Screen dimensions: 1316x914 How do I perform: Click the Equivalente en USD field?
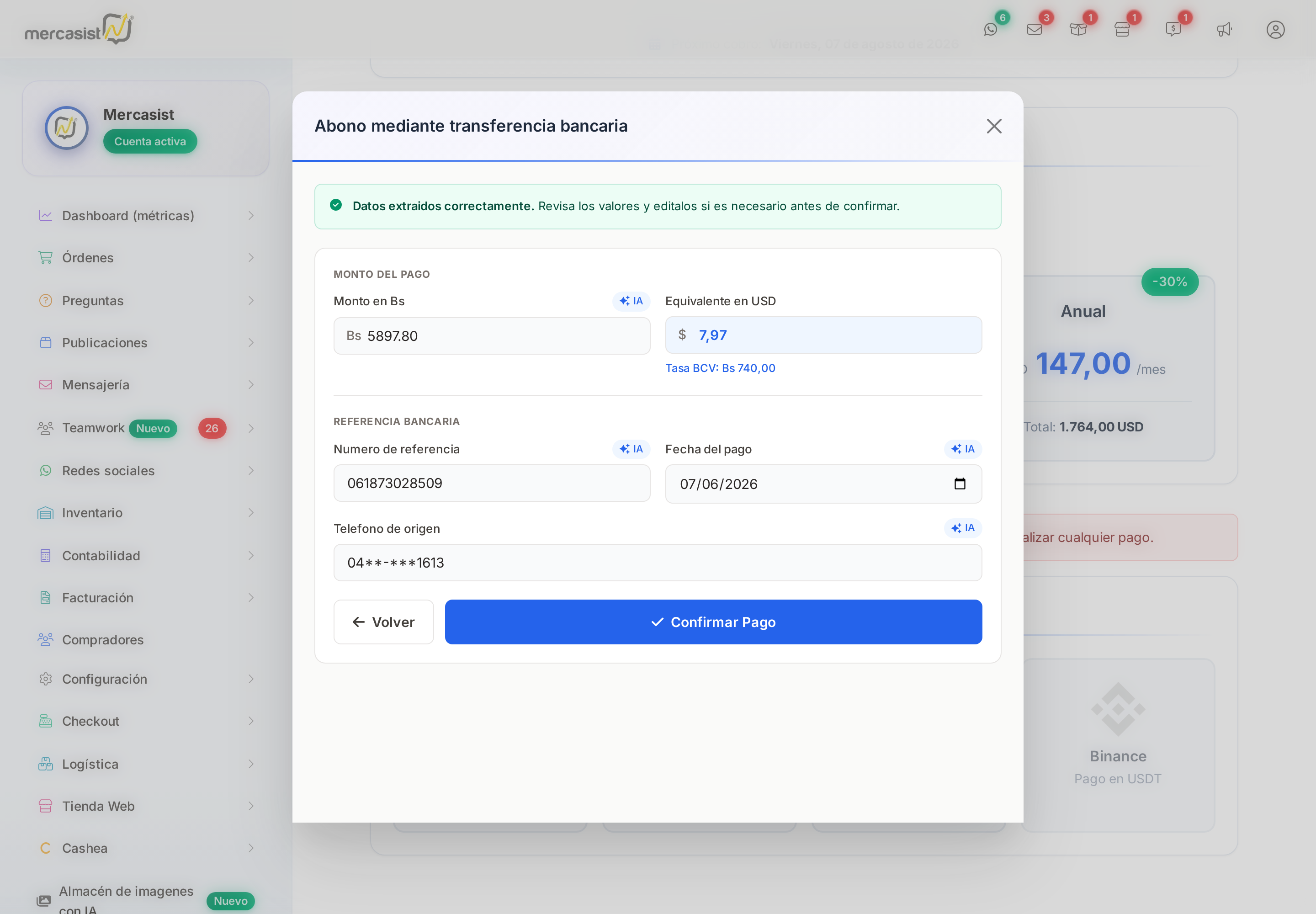coord(823,335)
